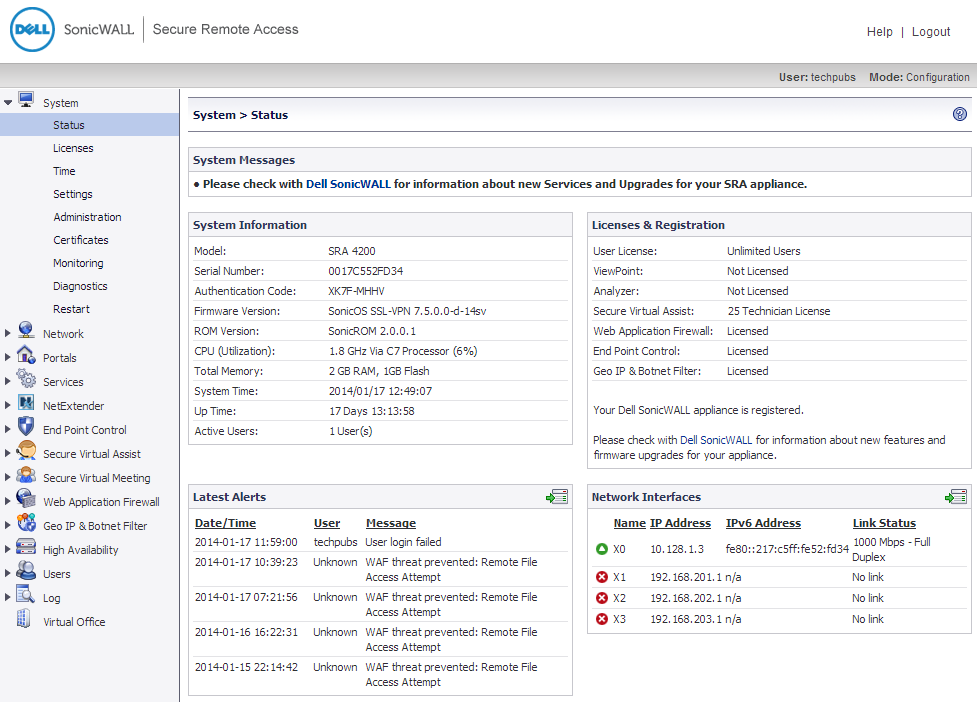The width and height of the screenshot is (977, 702).
Task: Expand the Services tree arrow
Action: [7, 381]
